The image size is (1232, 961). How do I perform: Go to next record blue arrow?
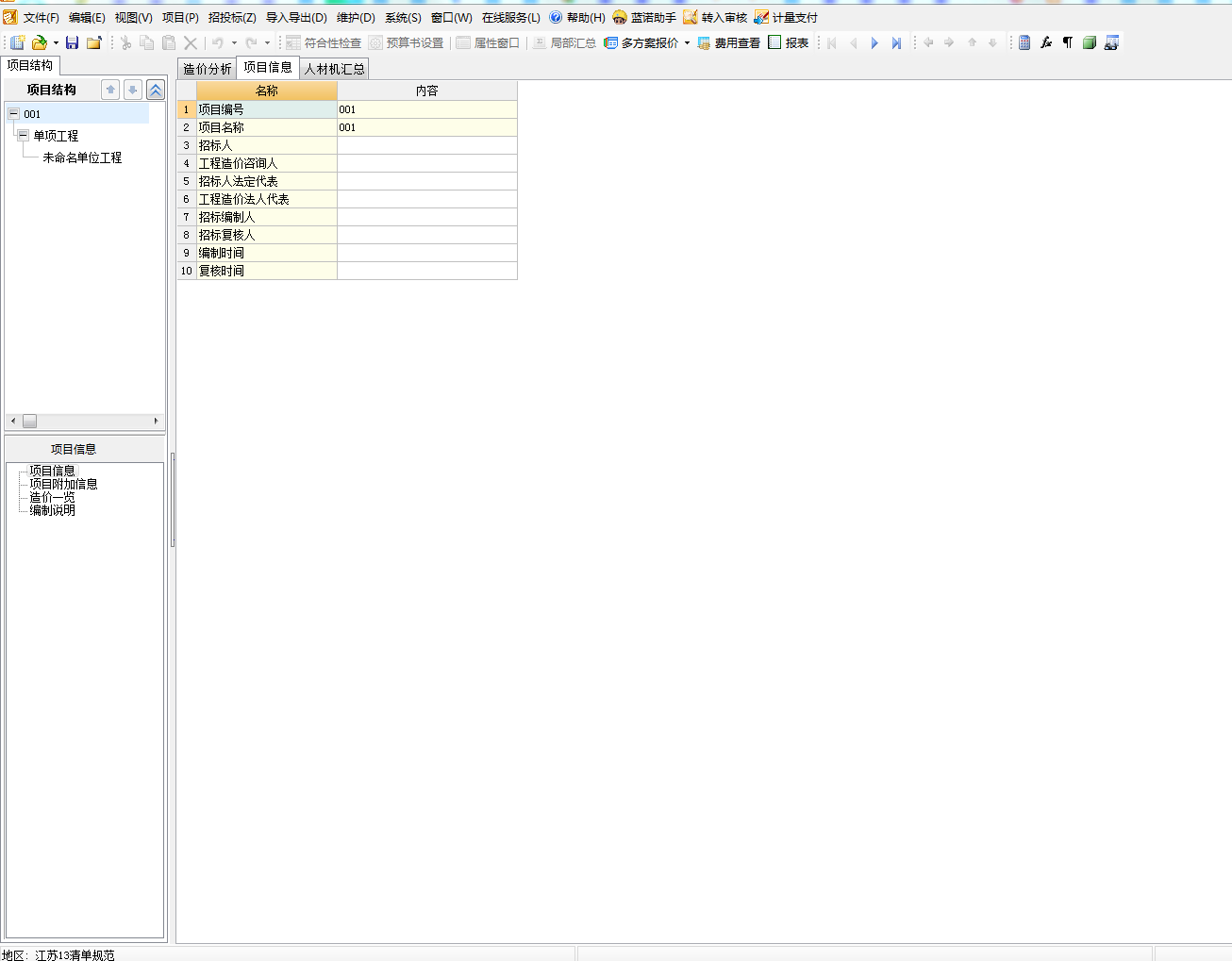point(874,42)
